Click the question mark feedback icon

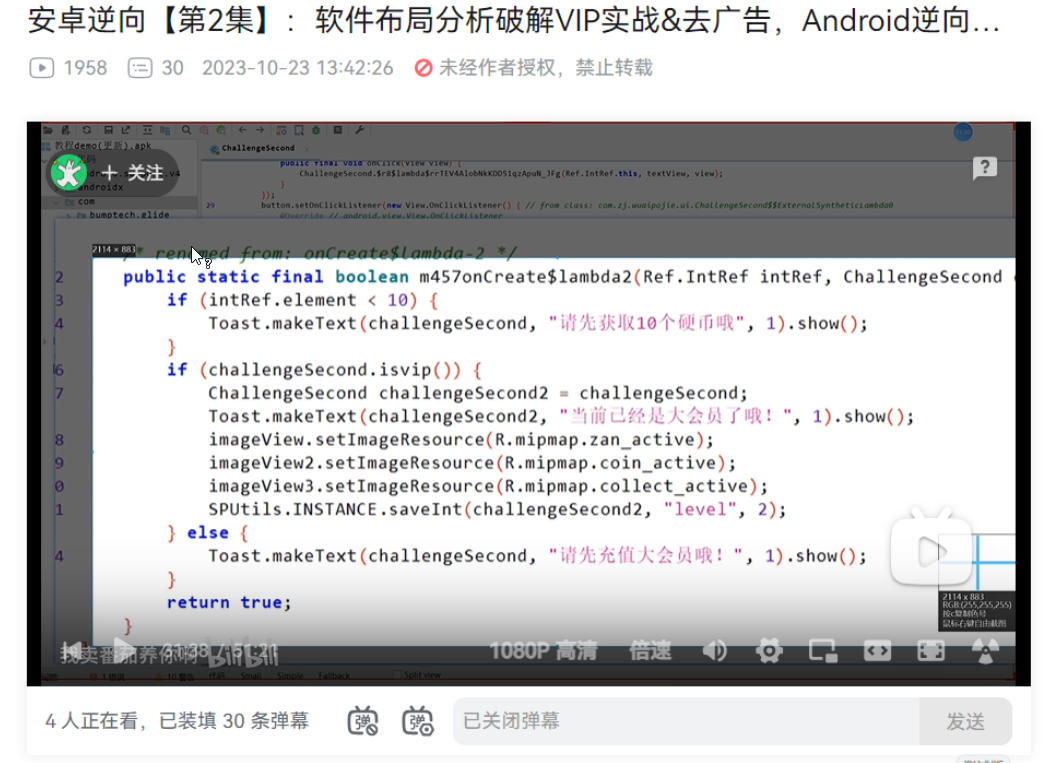click(985, 168)
